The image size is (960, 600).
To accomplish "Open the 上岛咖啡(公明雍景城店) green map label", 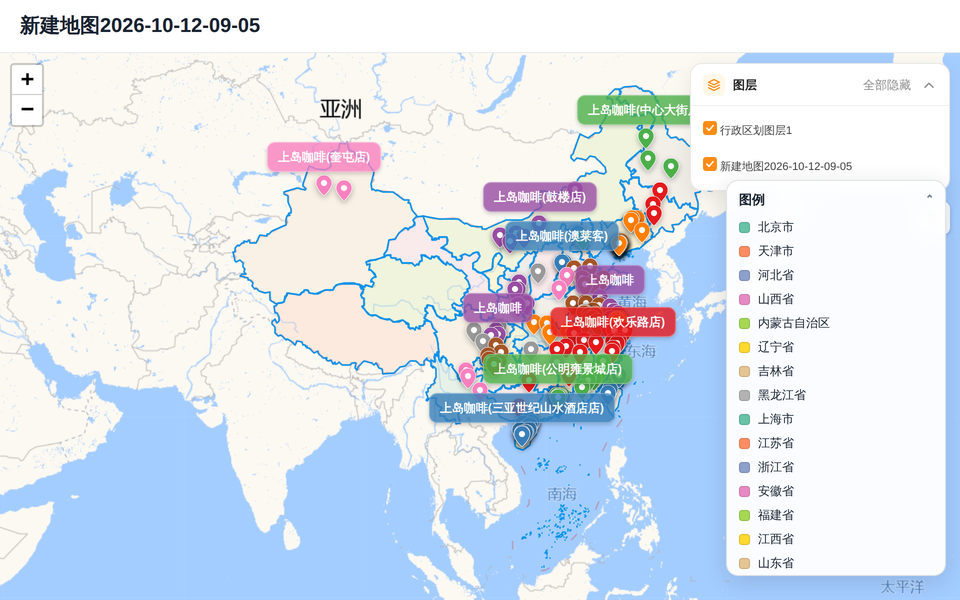I will pos(558,369).
